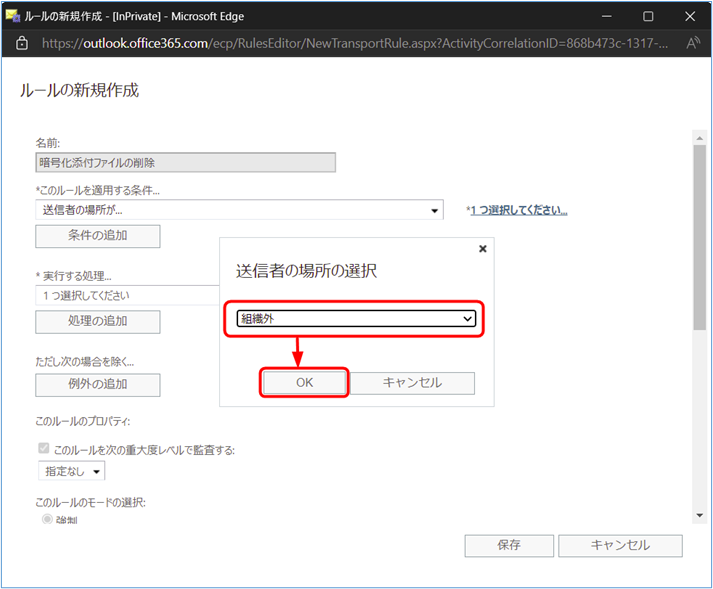Click the 処理の追加 button
Image resolution: width=713 pixels, height=589 pixels.
(98, 321)
